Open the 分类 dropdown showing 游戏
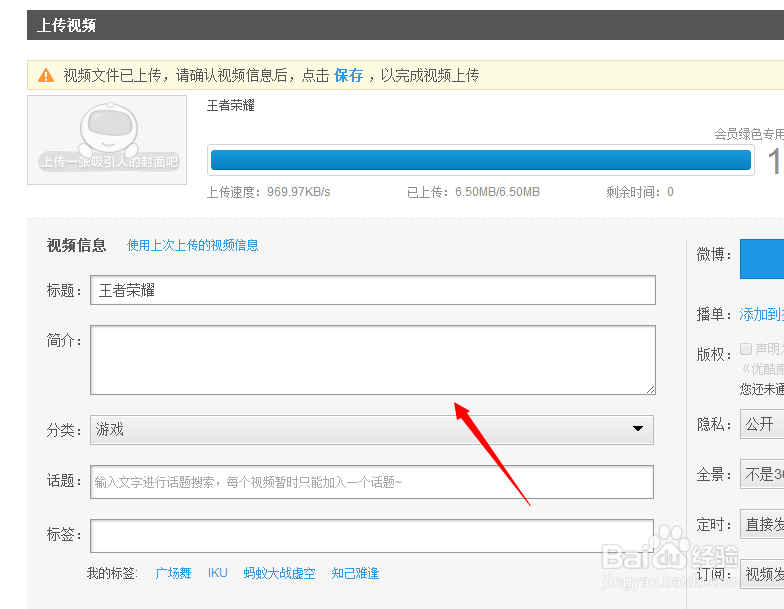The width and height of the screenshot is (784, 609). 372,430
